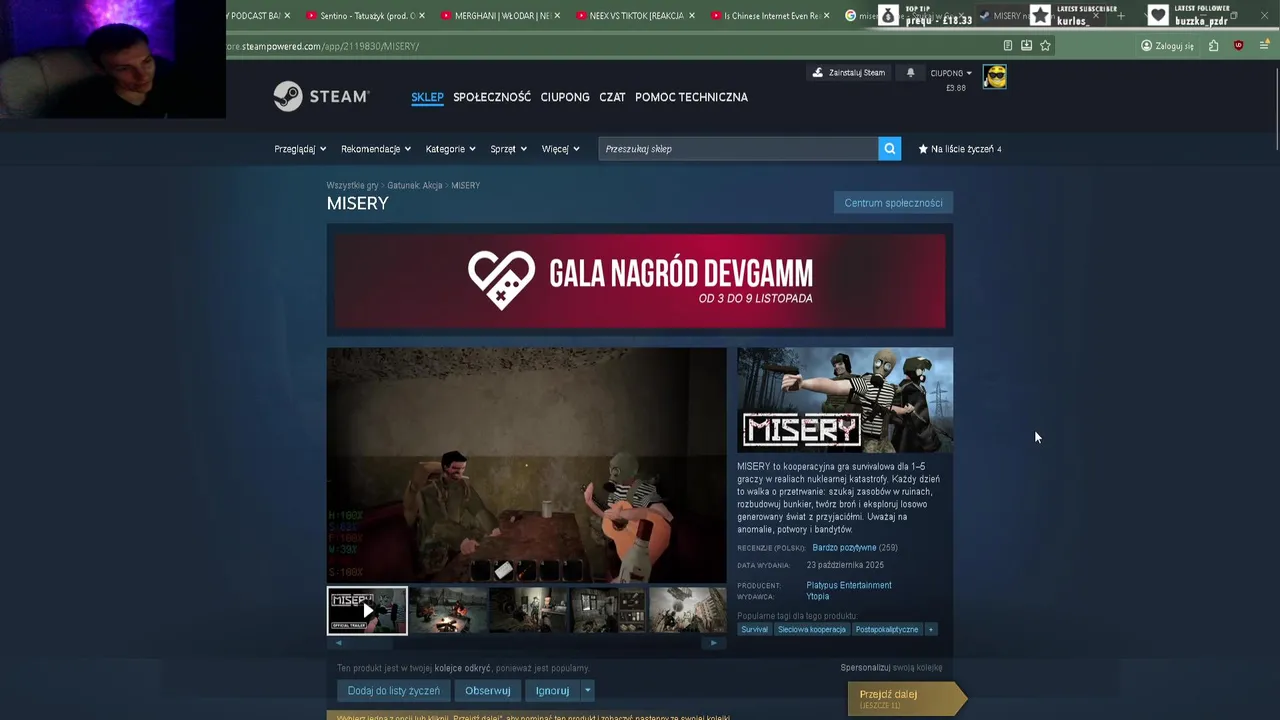The width and height of the screenshot is (1280, 720).
Task: Click the Postapokaliptyczne tag
Action: tap(887, 629)
